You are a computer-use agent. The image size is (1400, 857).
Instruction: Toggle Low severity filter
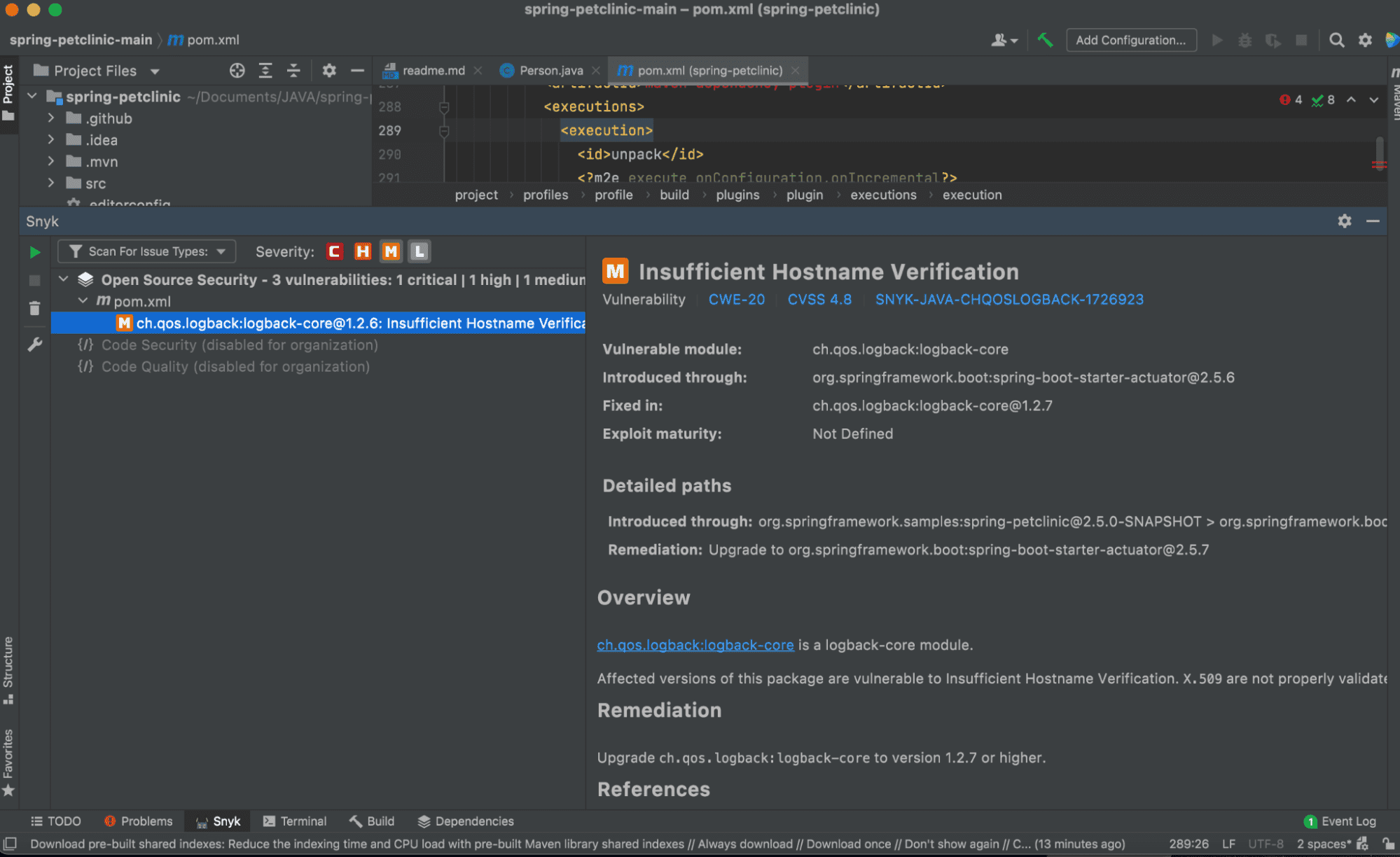(418, 251)
